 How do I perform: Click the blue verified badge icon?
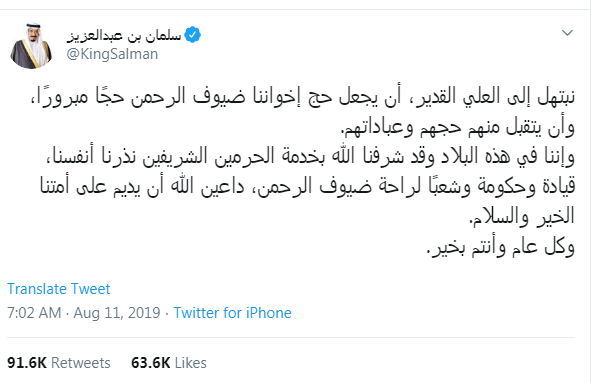[x=192, y=35]
